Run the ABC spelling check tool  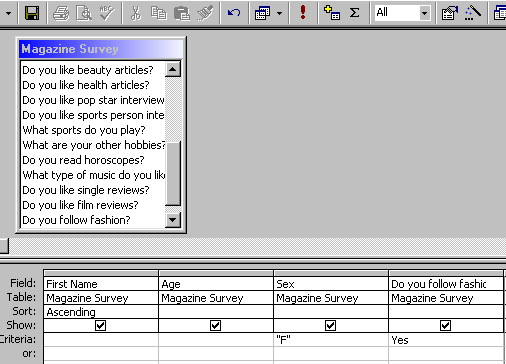pyautogui.click(x=107, y=13)
